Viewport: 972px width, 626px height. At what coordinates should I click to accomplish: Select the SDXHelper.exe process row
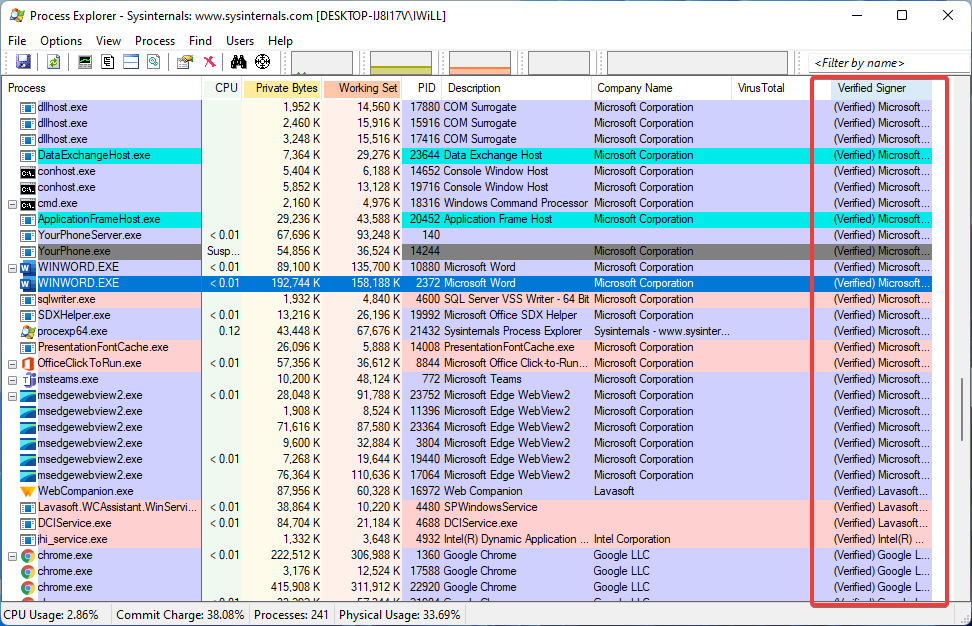[467, 315]
